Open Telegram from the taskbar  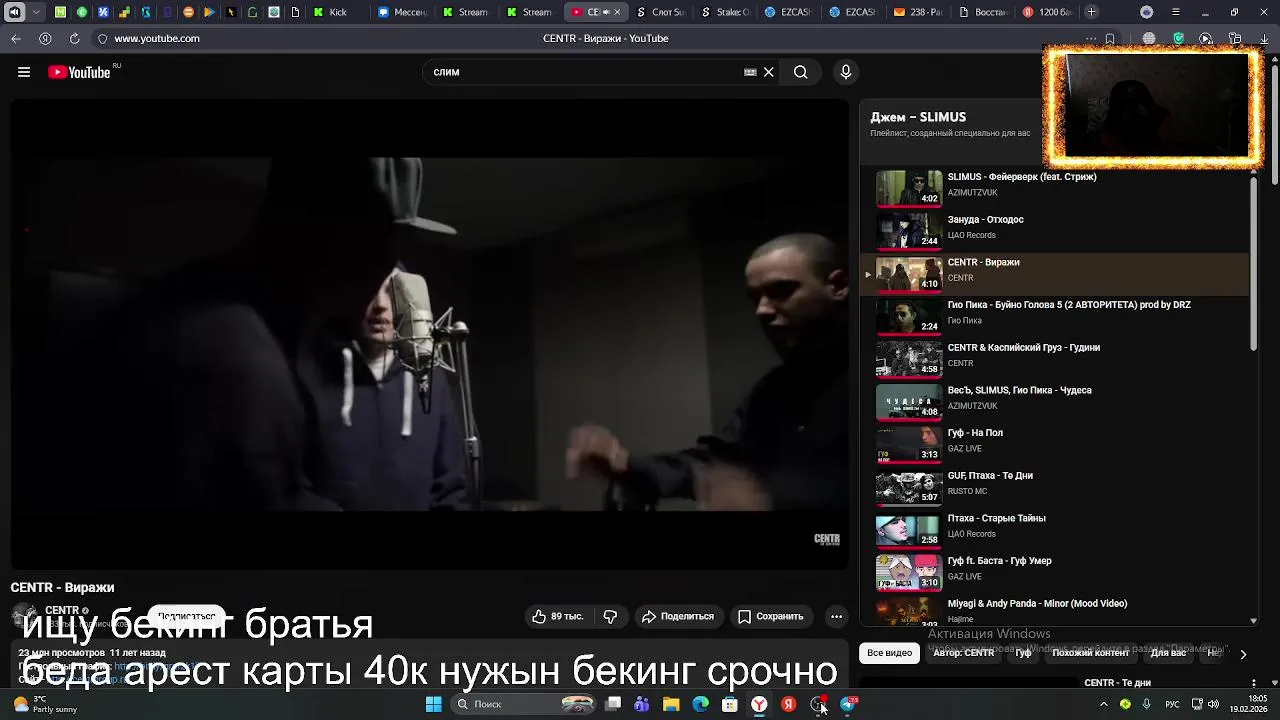point(849,704)
